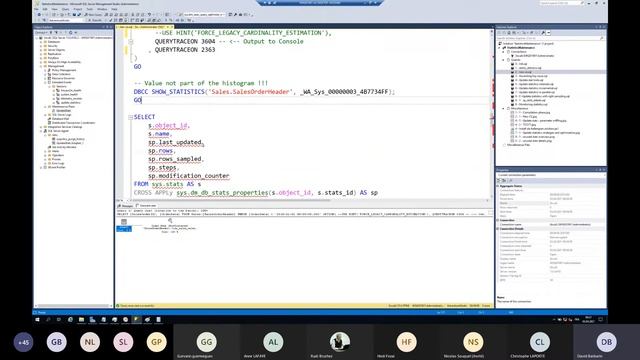Select the Resource Governor node
The image size is (640, 360).
tap(63, 78)
